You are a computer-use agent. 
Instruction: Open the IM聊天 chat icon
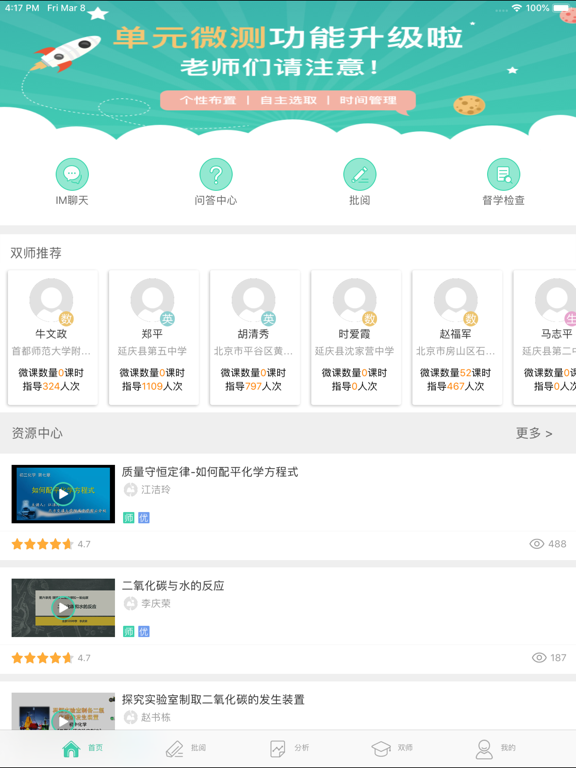click(x=72, y=174)
